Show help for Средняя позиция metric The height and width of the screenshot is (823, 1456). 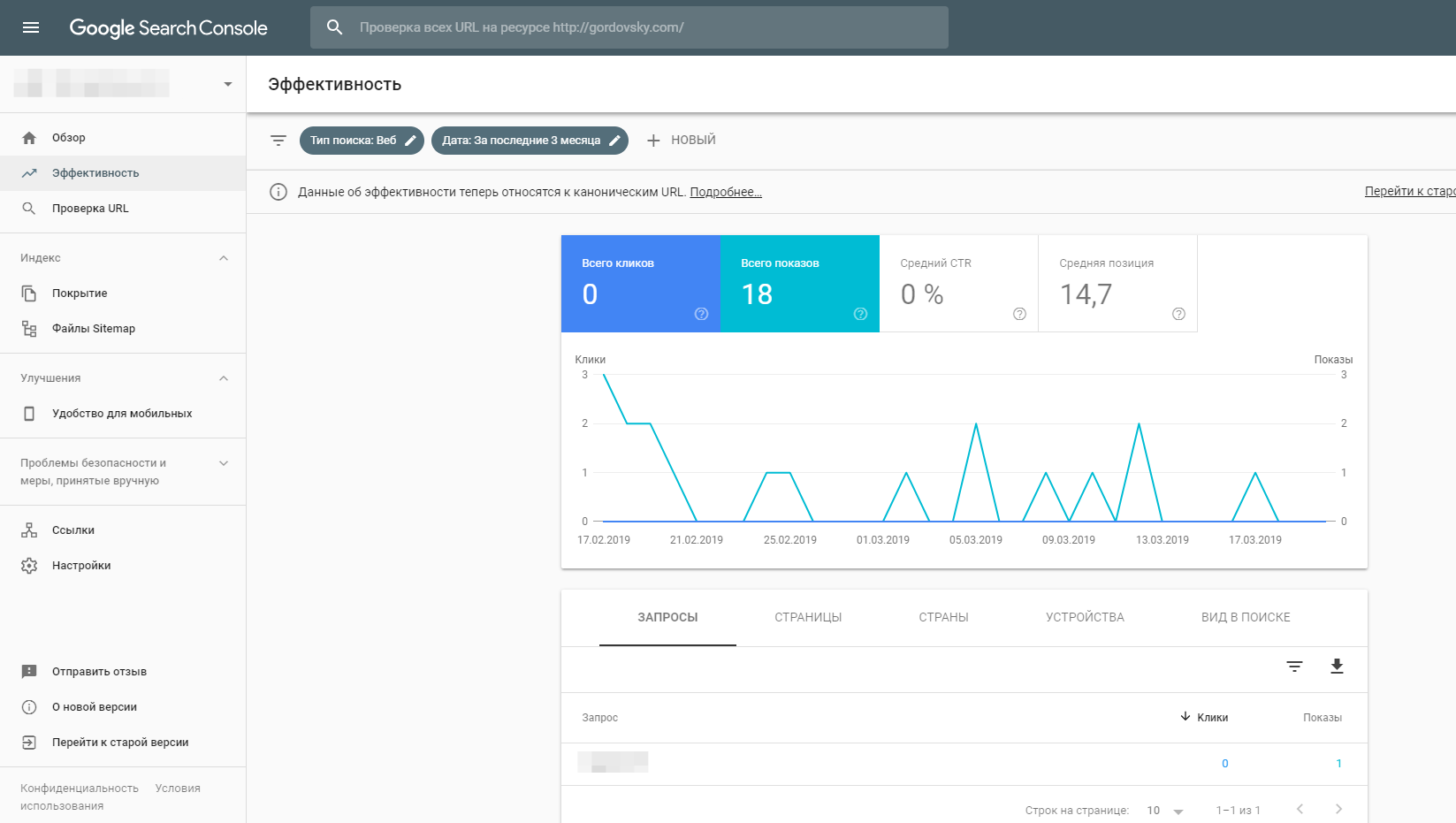click(1178, 314)
